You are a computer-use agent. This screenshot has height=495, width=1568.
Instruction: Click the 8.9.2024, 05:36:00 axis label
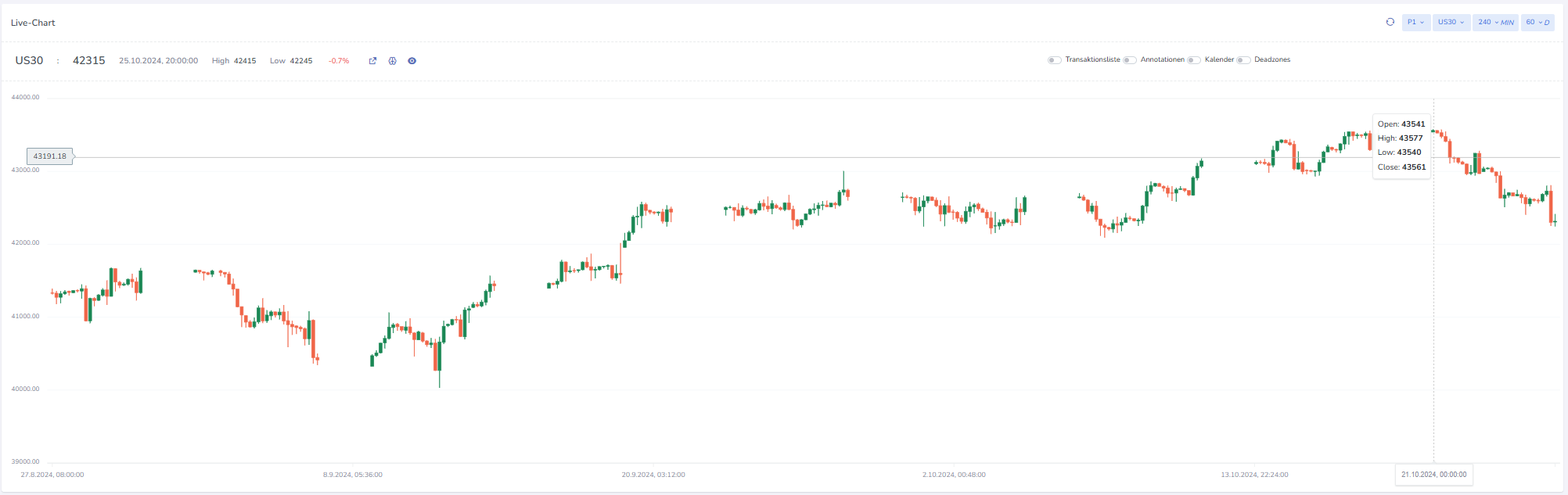tap(353, 475)
